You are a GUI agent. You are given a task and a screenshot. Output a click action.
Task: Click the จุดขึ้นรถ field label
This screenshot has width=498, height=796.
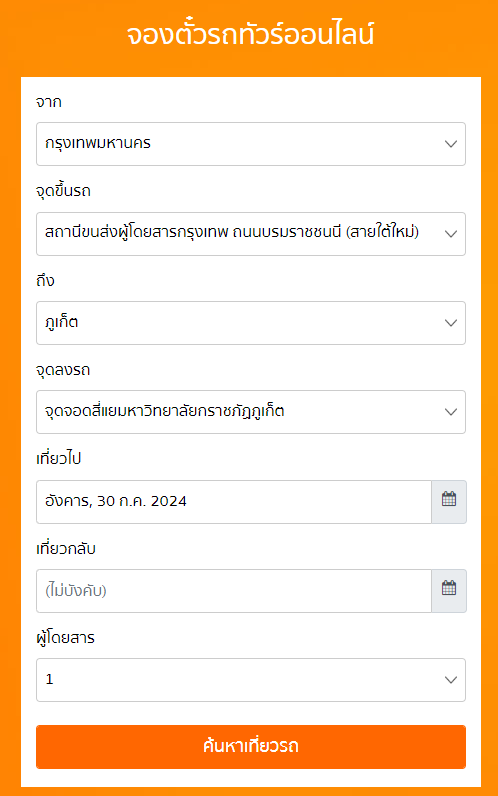point(63,191)
